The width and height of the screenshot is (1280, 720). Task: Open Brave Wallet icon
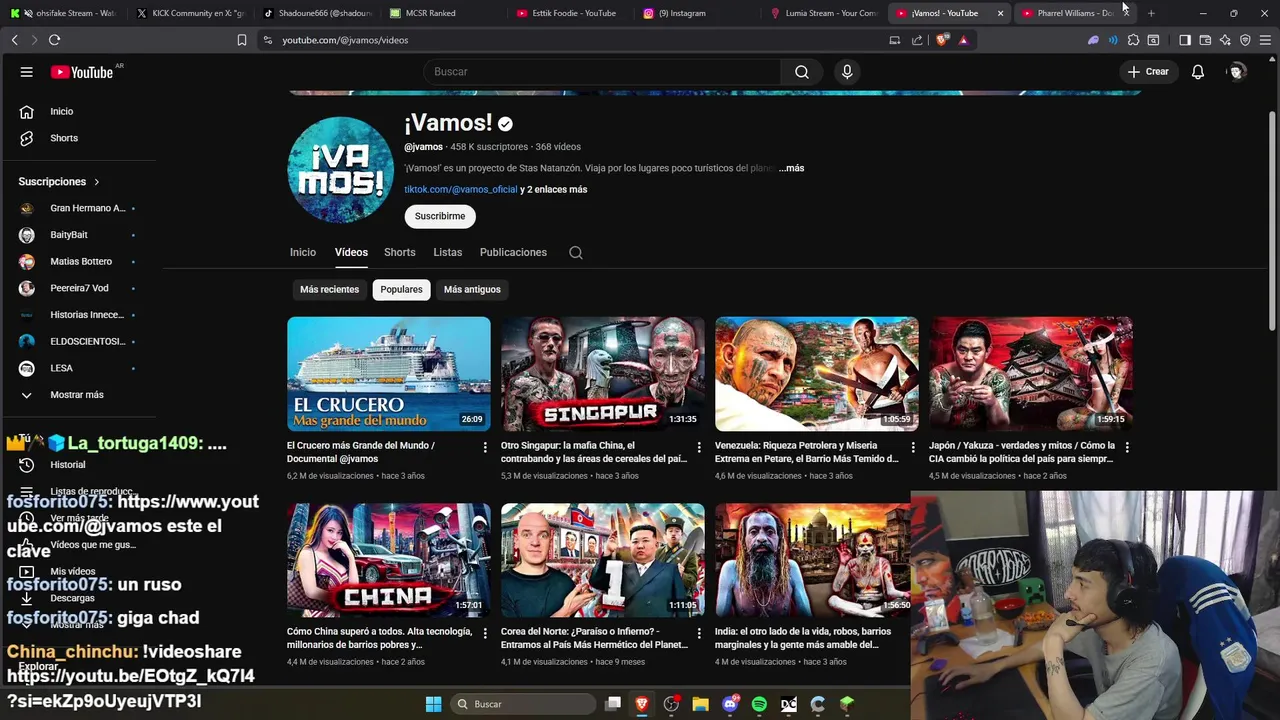pyautogui.click(x=1205, y=40)
